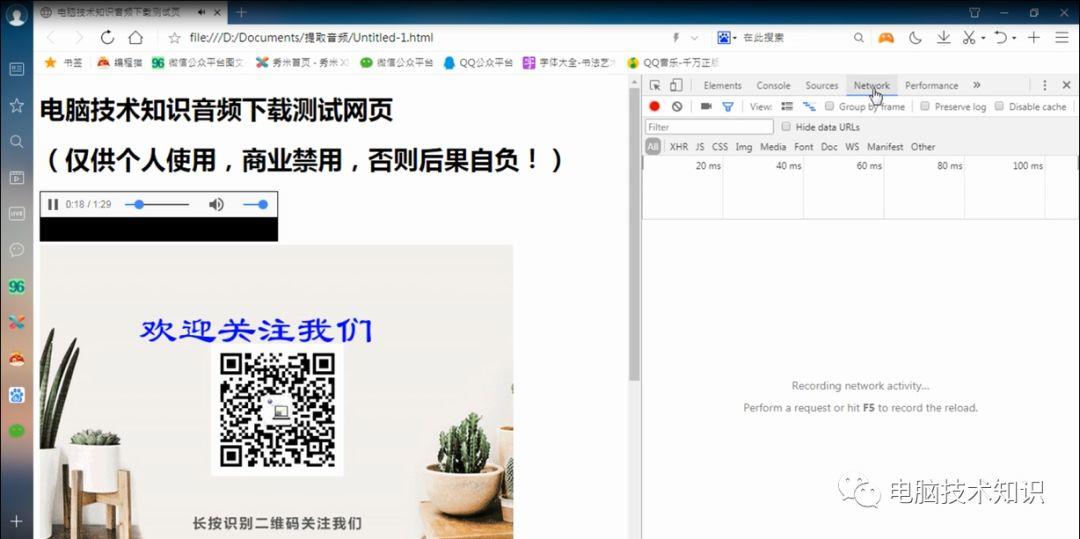Click the address bar URL
Screen dimensions: 1080x539
click(312, 38)
